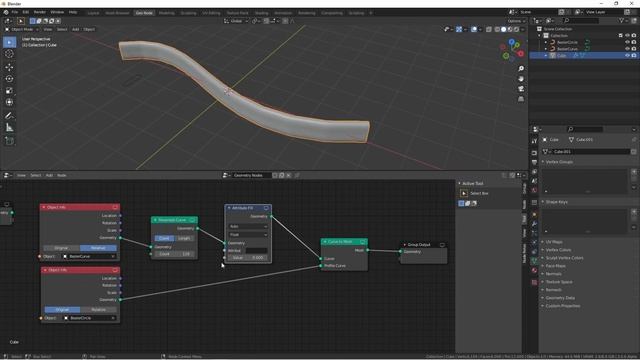Toggle visibility of the first BezierCircle item
This screenshot has width=640, height=360.
pyautogui.click(x=627, y=42)
